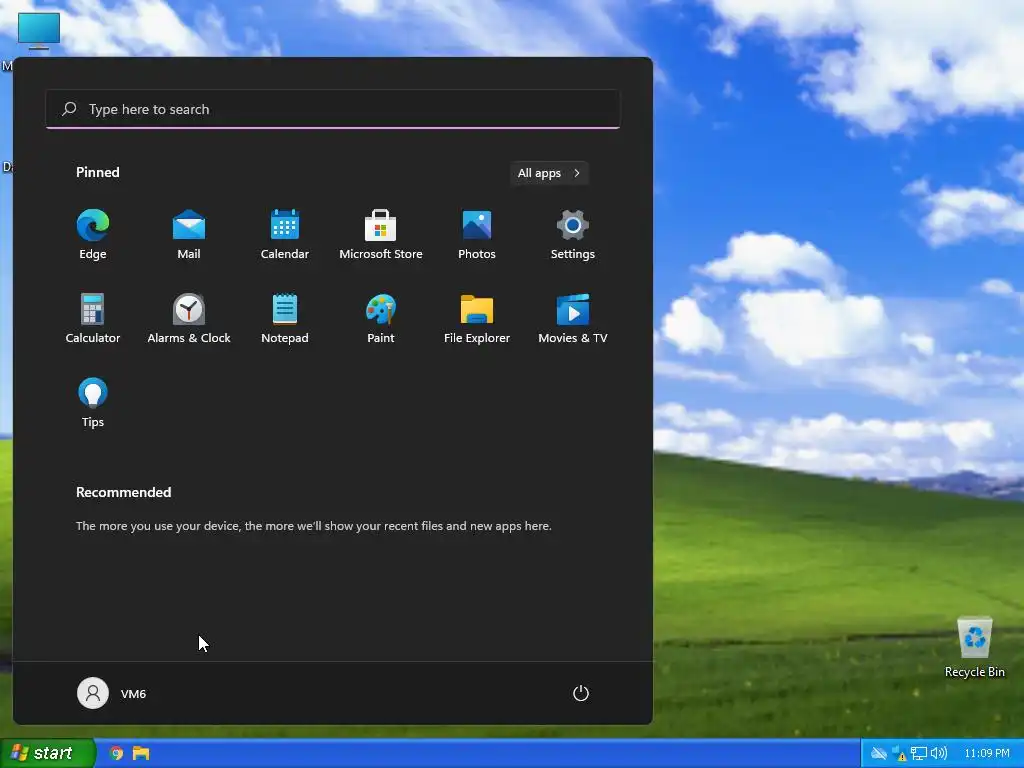The width and height of the screenshot is (1024, 768).
Task: Open the Edge browser from Pinned
Action: 93,234
